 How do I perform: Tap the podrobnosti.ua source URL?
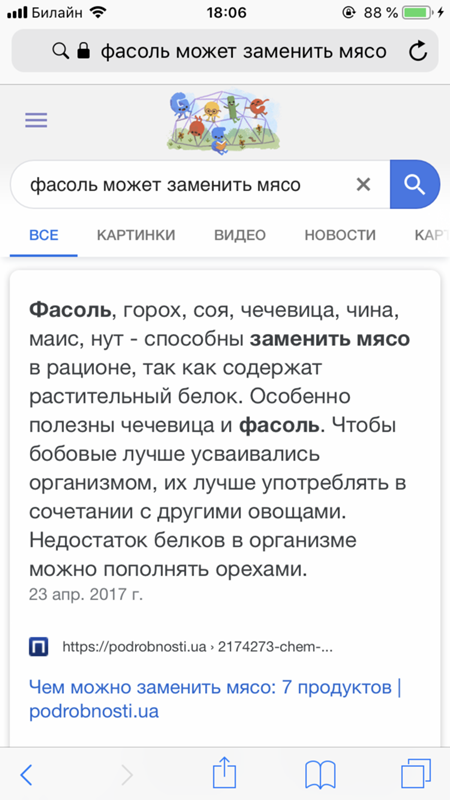coord(197,647)
